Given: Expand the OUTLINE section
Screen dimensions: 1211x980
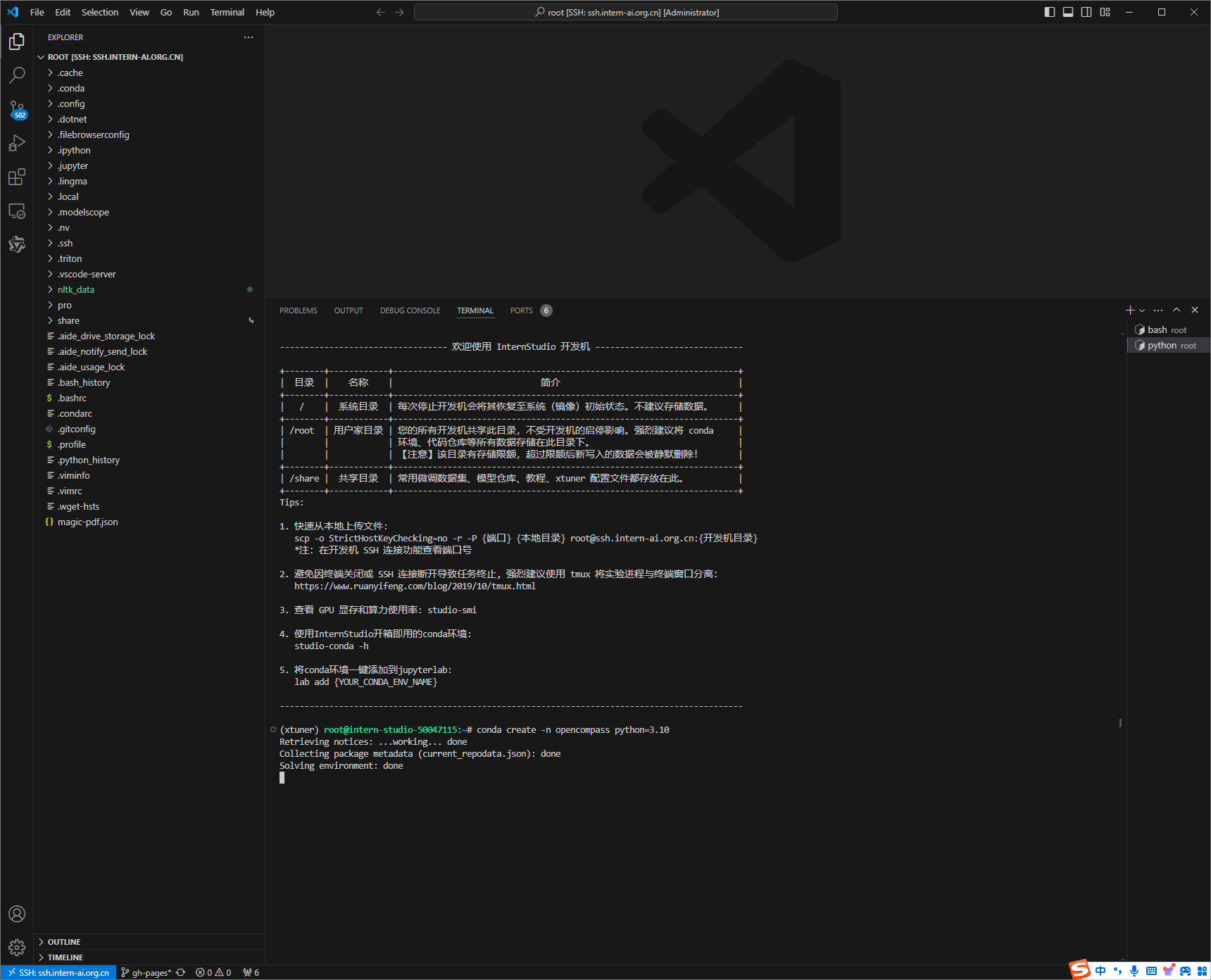Looking at the screenshot, I should (x=64, y=942).
